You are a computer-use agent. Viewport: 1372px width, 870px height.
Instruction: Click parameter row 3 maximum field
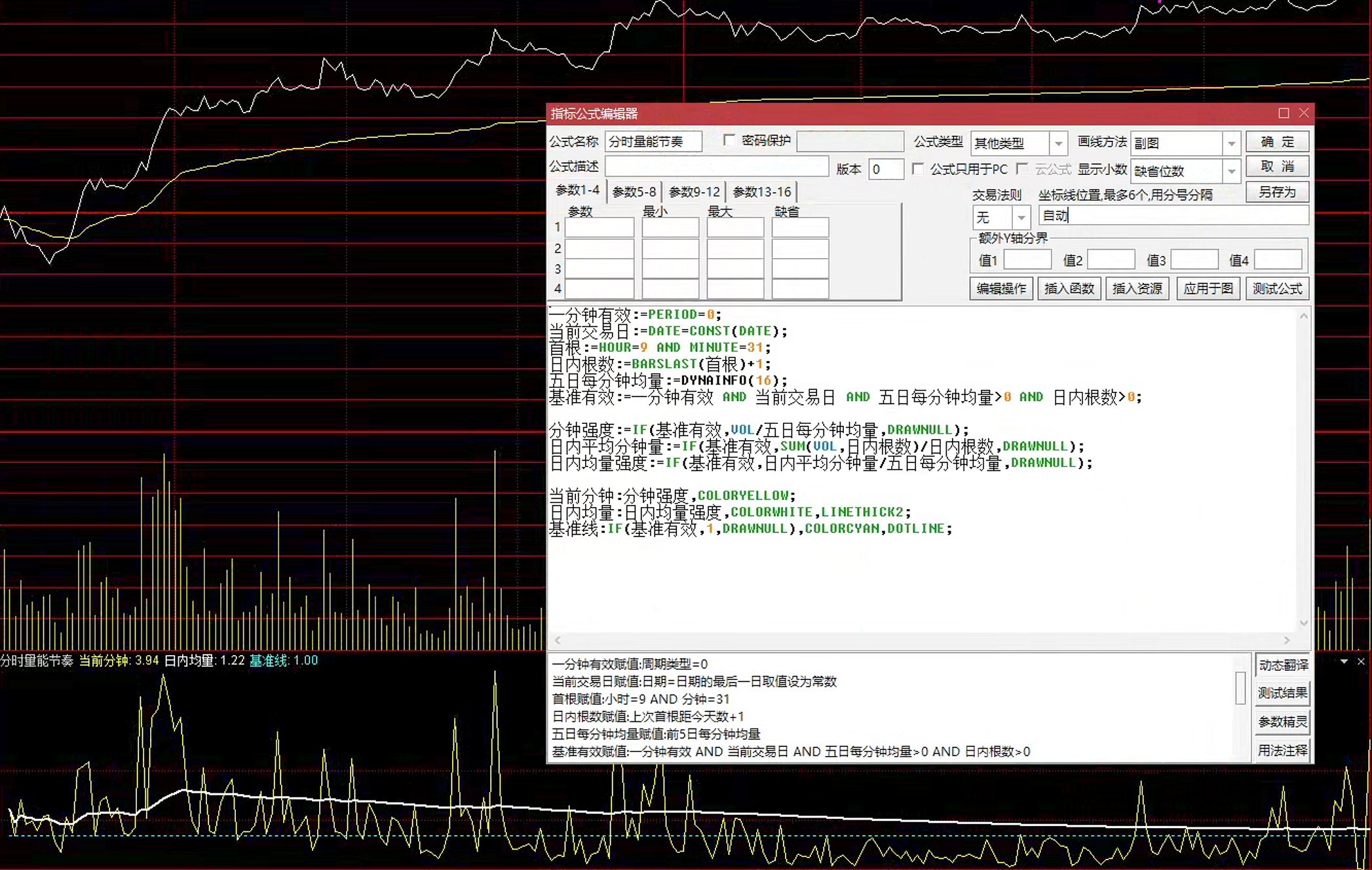point(734,269)
